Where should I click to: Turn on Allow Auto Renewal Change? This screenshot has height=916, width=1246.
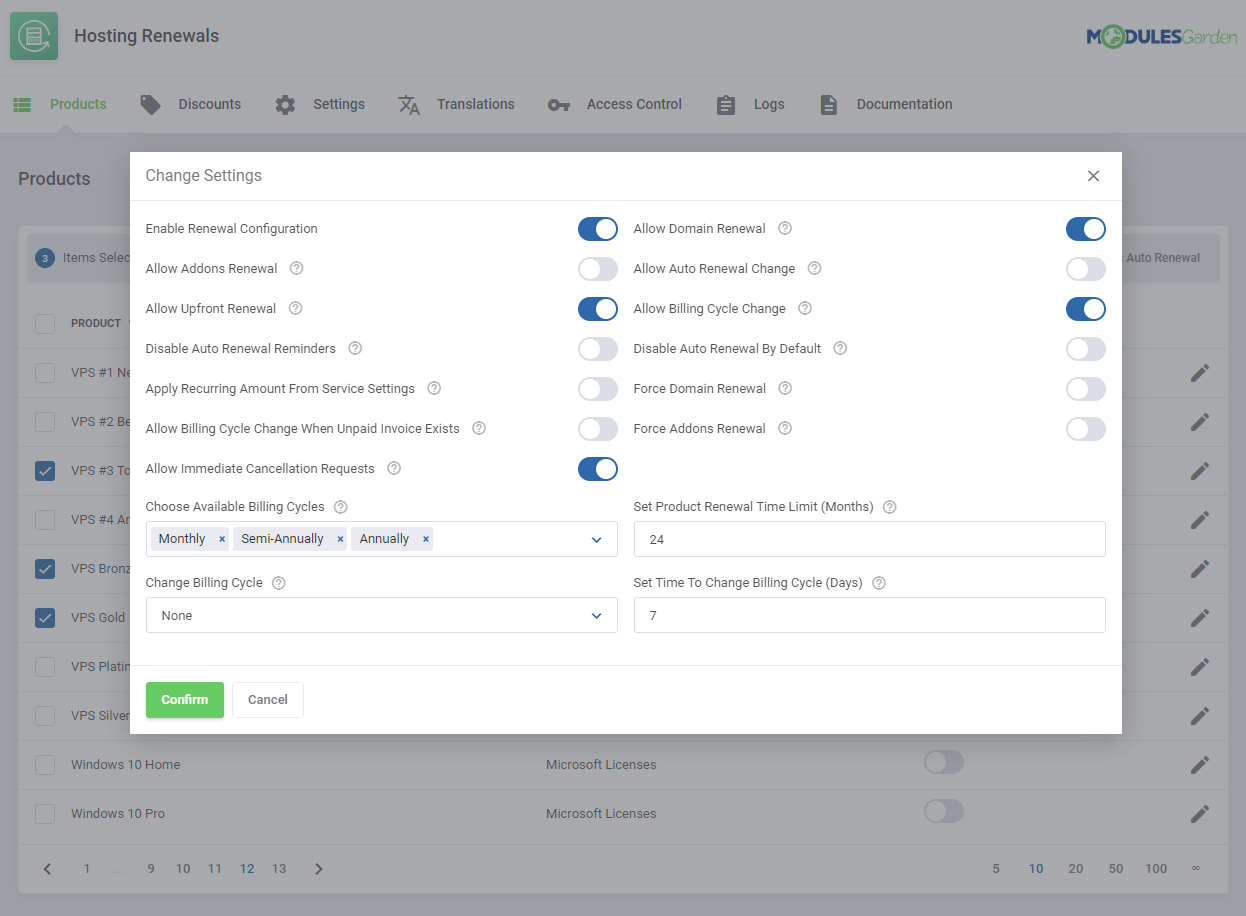1085,269
